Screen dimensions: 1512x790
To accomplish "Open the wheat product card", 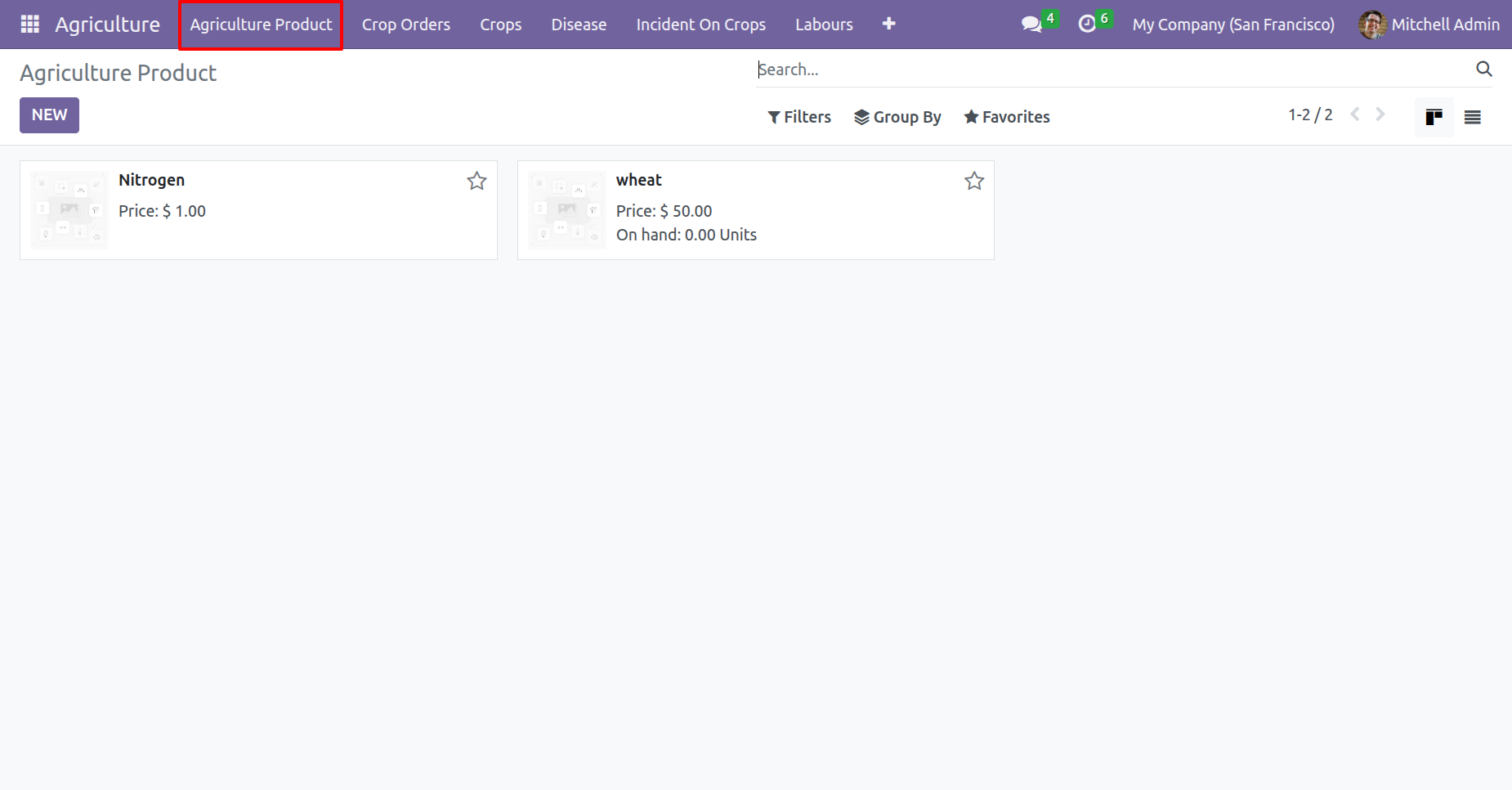I will pyautogui.click(x=756, y=210).
